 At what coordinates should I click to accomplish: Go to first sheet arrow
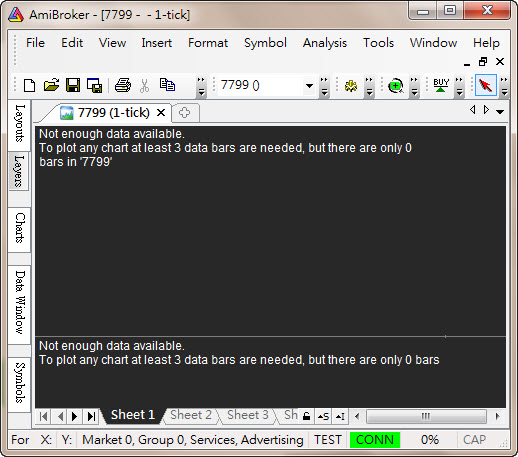pyautogui.click(x=43, y=416)
